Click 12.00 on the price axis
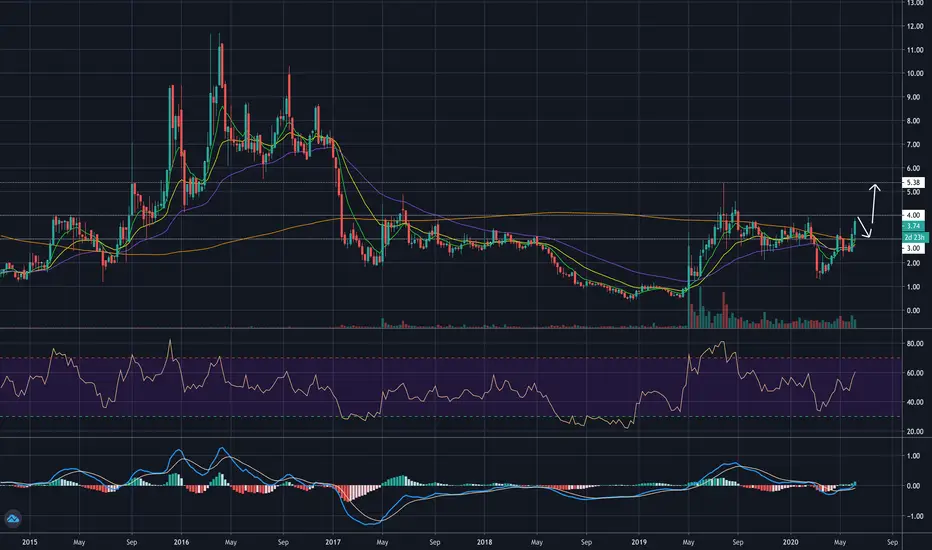Image resolution: width=932 pixels, height=550 pixels. pyautogui.click(x=914, y=26)
